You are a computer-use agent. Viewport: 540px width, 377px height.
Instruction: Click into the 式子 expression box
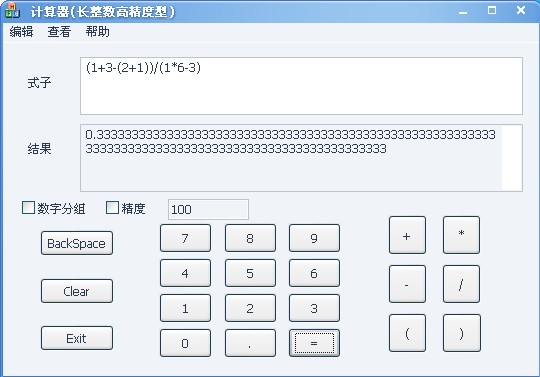[x=301, y=86]
